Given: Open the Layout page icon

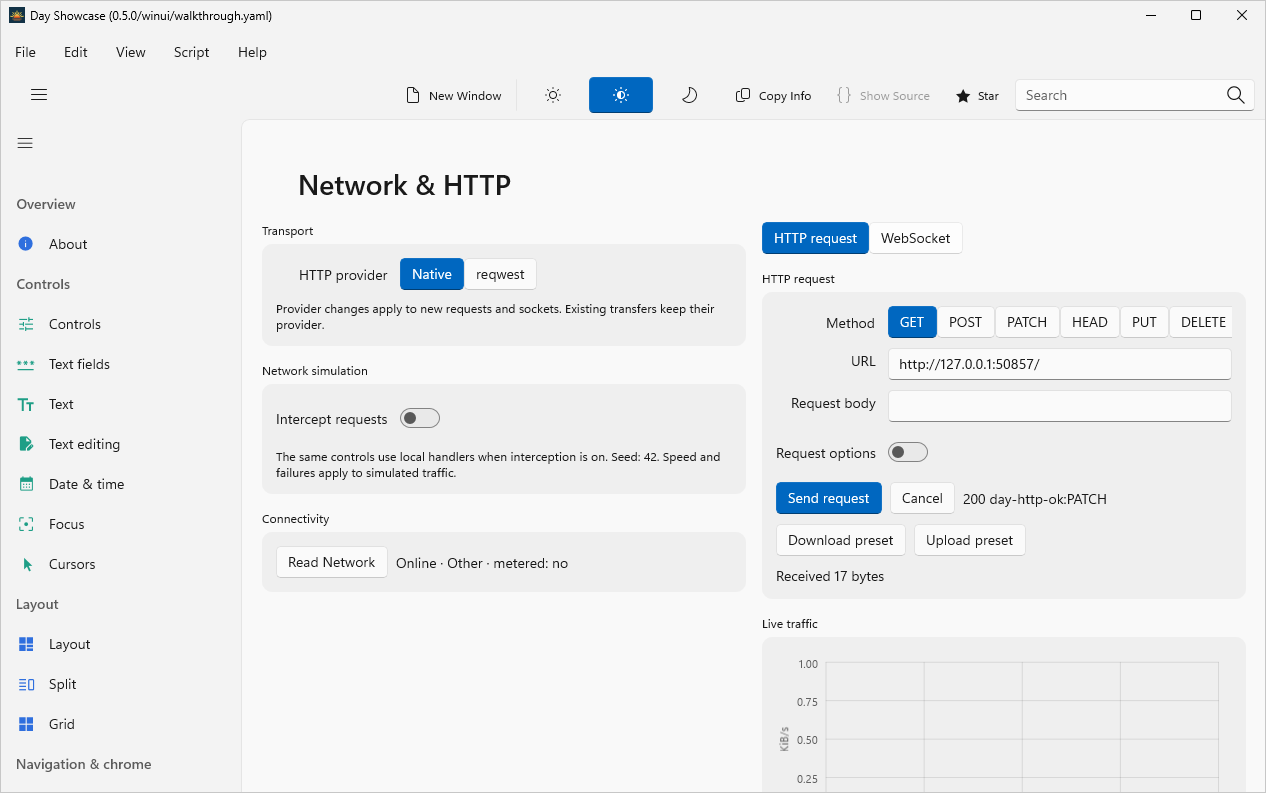Looking at the screenshot, I should tap(26, 644).
